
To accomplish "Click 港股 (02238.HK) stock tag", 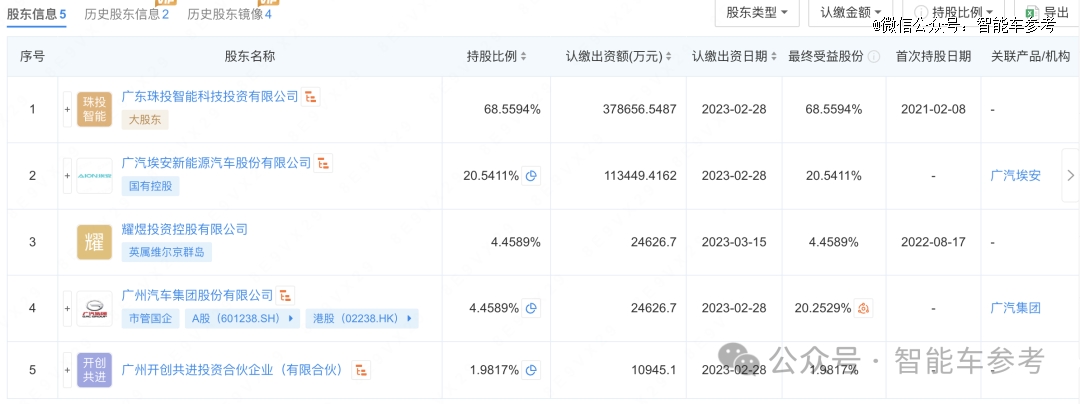I will 362,319.
